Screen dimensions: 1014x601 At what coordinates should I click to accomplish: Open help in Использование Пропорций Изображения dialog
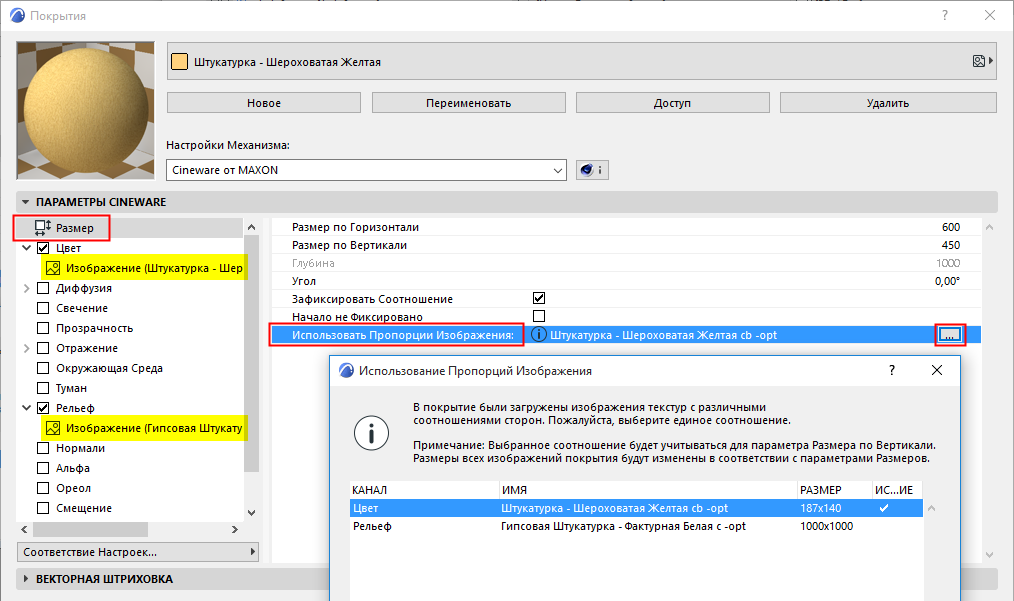892,370
